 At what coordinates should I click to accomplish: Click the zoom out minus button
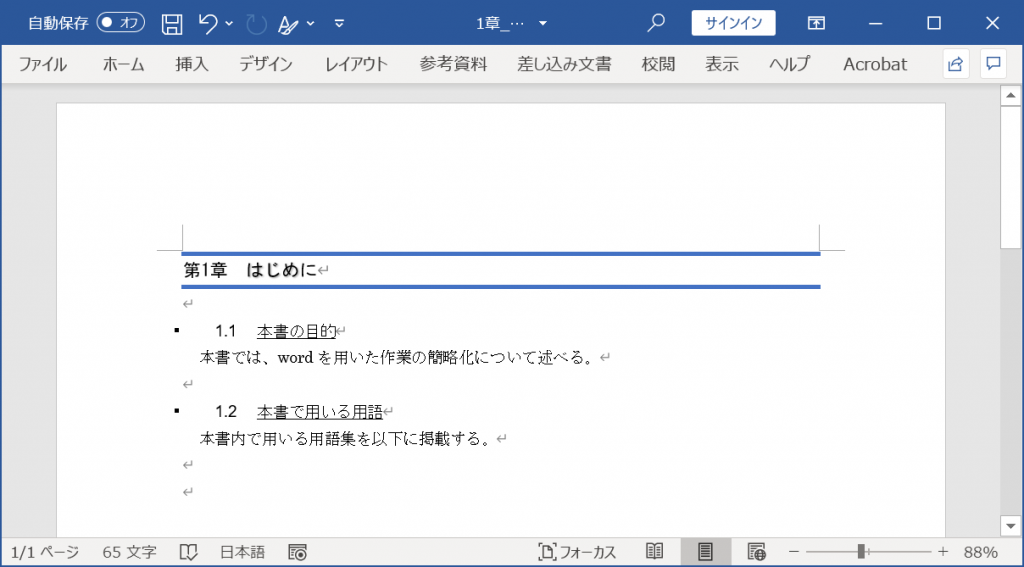click(793, 553)
